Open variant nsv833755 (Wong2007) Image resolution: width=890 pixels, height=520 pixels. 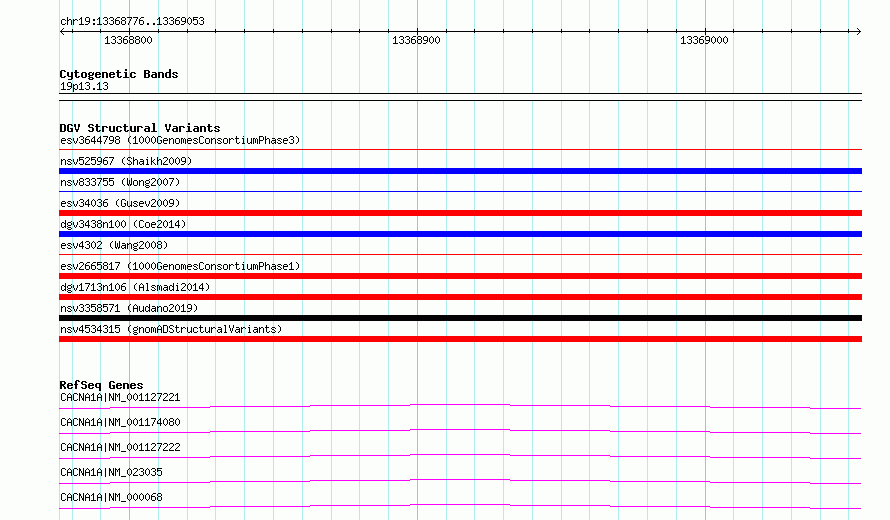click(120, 182)
